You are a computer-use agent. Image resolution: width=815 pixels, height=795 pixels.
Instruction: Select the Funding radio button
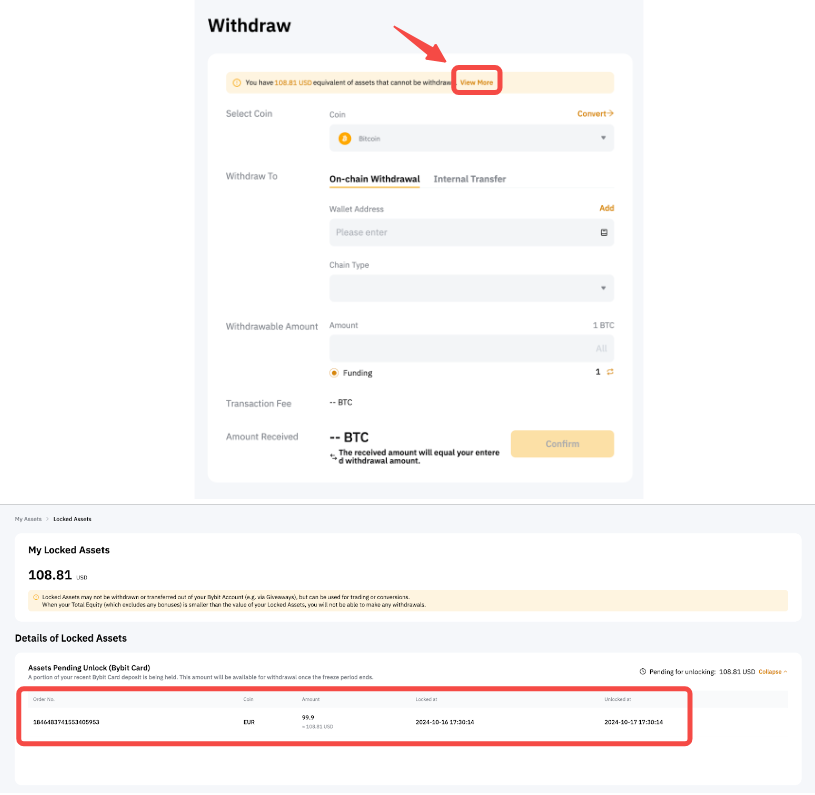click(x=334, y=373)
